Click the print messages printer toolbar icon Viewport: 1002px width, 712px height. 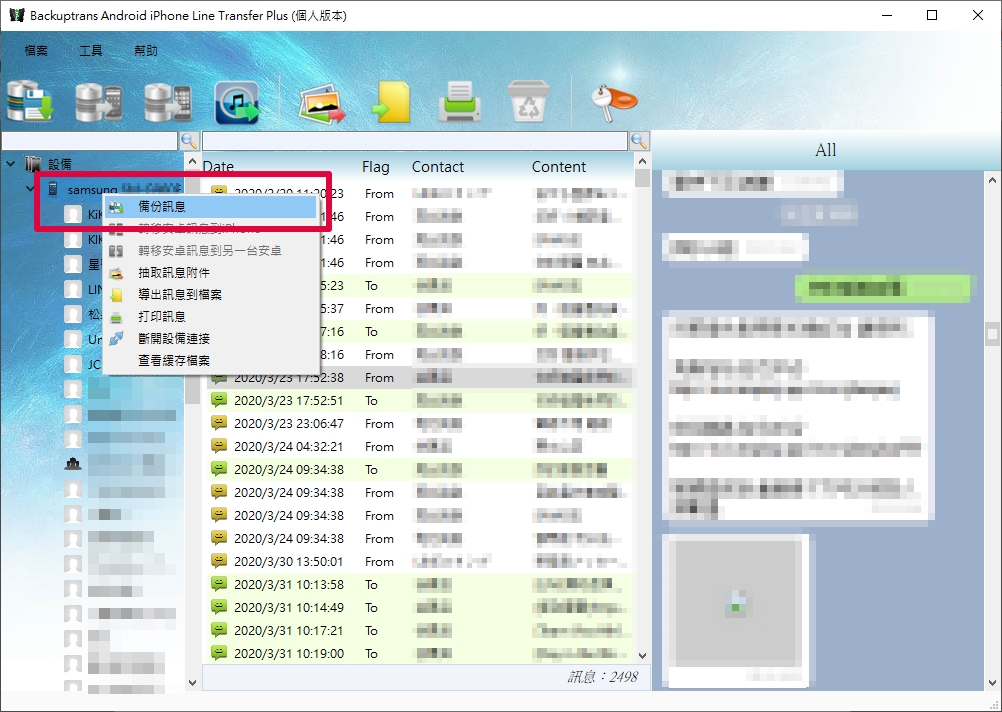tap(459, 102)
